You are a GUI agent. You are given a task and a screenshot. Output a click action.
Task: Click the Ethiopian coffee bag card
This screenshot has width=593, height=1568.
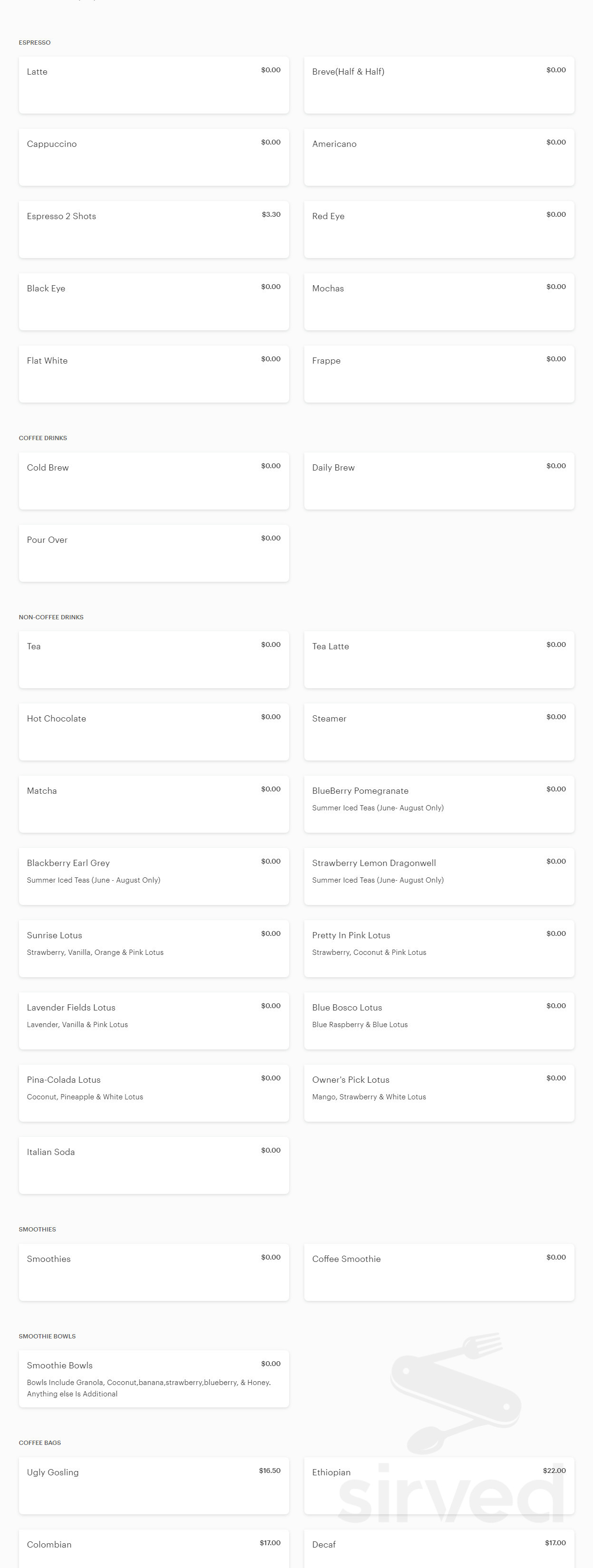(x=439, y=1486)
